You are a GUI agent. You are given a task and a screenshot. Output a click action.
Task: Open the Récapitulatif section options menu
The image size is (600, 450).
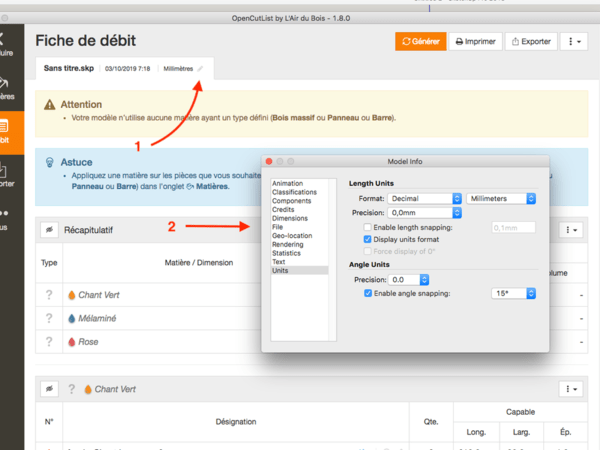(x=571, y=230)
